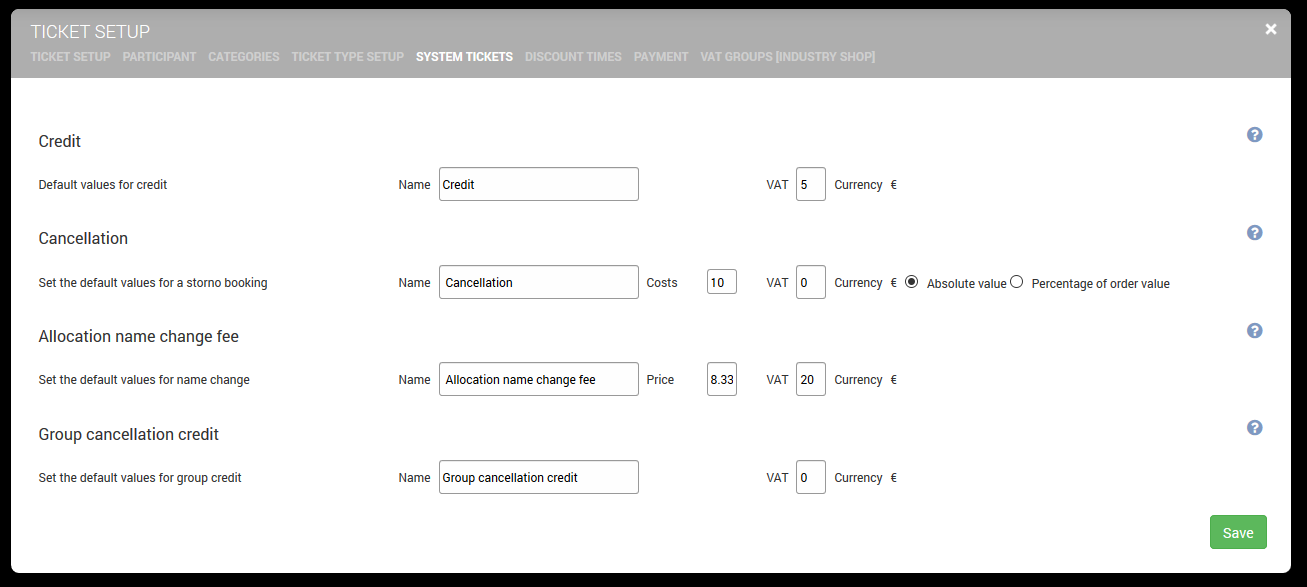Edit Allocation name change fee name field
1307x587 pixels.
pos(539,379)
